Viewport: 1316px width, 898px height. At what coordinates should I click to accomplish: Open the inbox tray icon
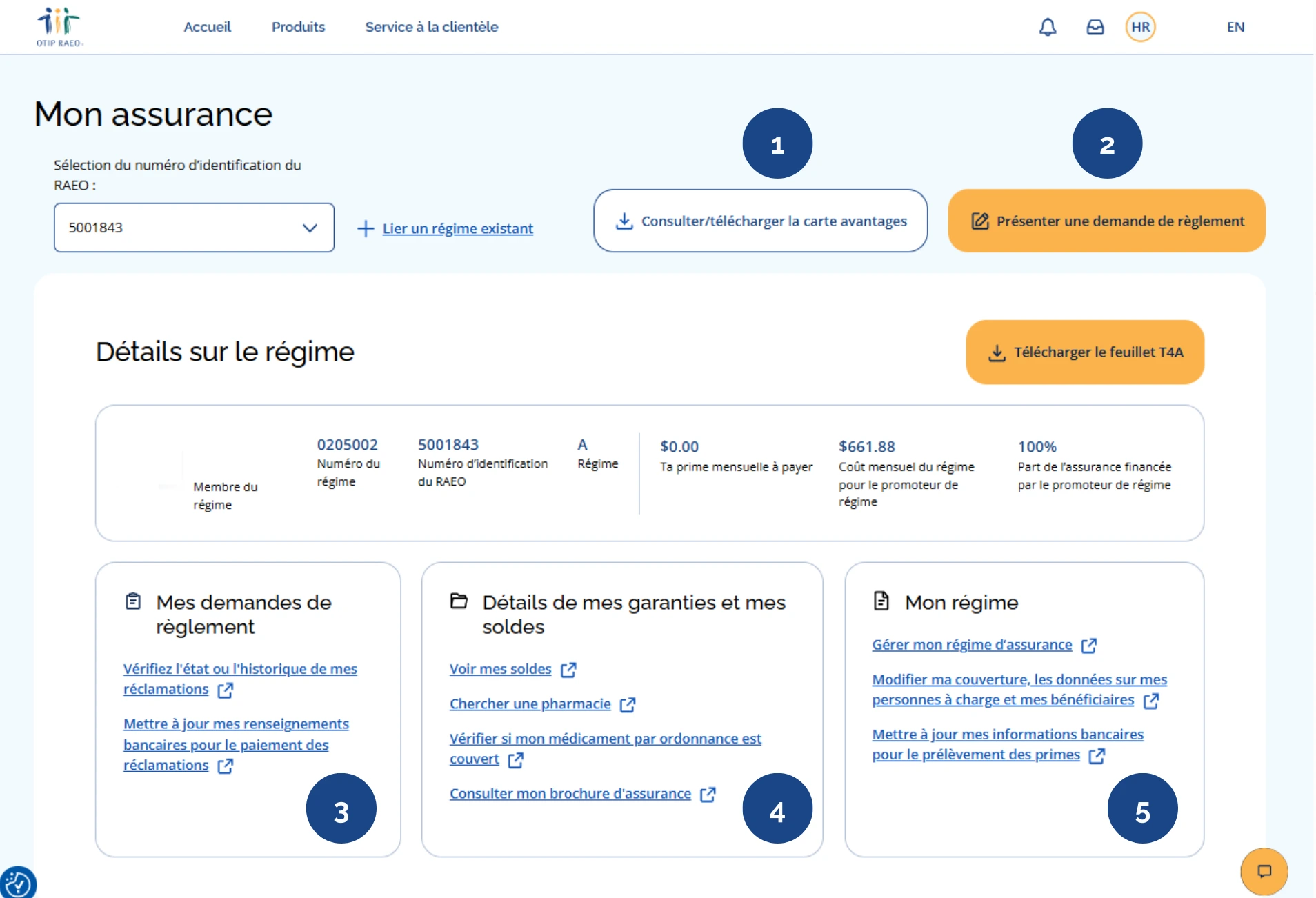coord(1095,27)
